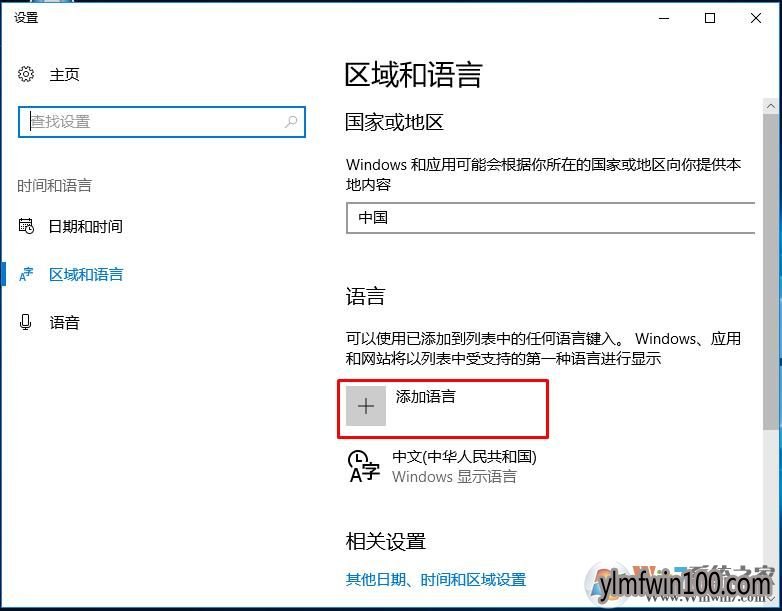Open the 中国 country dropdown

coord(551,218)
